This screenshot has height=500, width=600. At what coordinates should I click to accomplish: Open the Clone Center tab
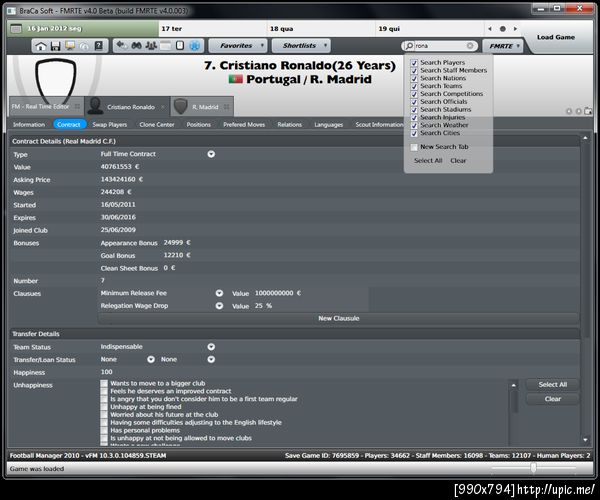tap(157, 125)
